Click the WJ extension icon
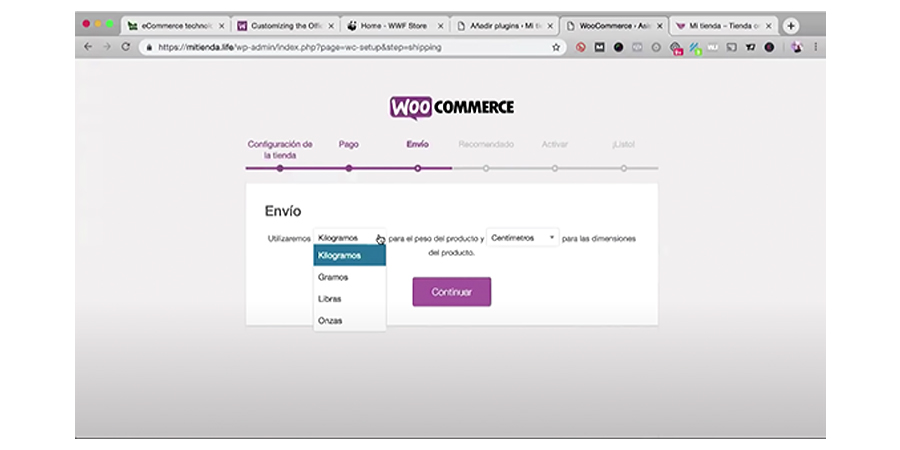900x450 pixels. [712, 48]
